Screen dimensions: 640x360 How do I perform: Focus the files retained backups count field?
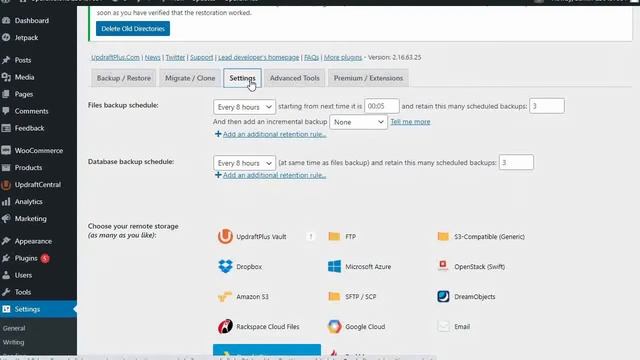tap(547, 106)
